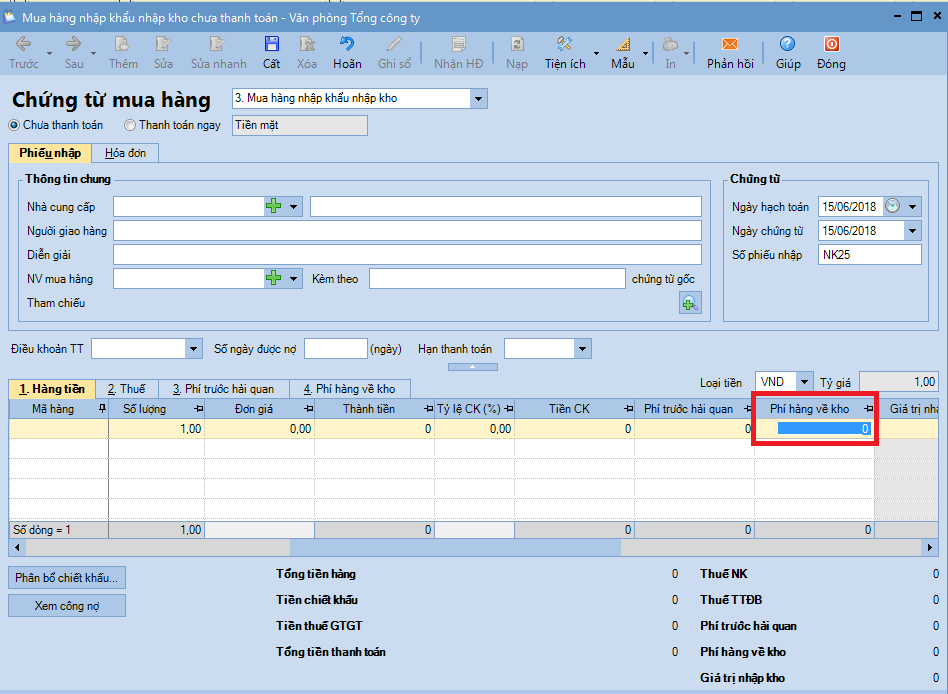This screenshot has height=694, width=948.
Task: Open the Tiện ích tools icon
Action: 564,45
